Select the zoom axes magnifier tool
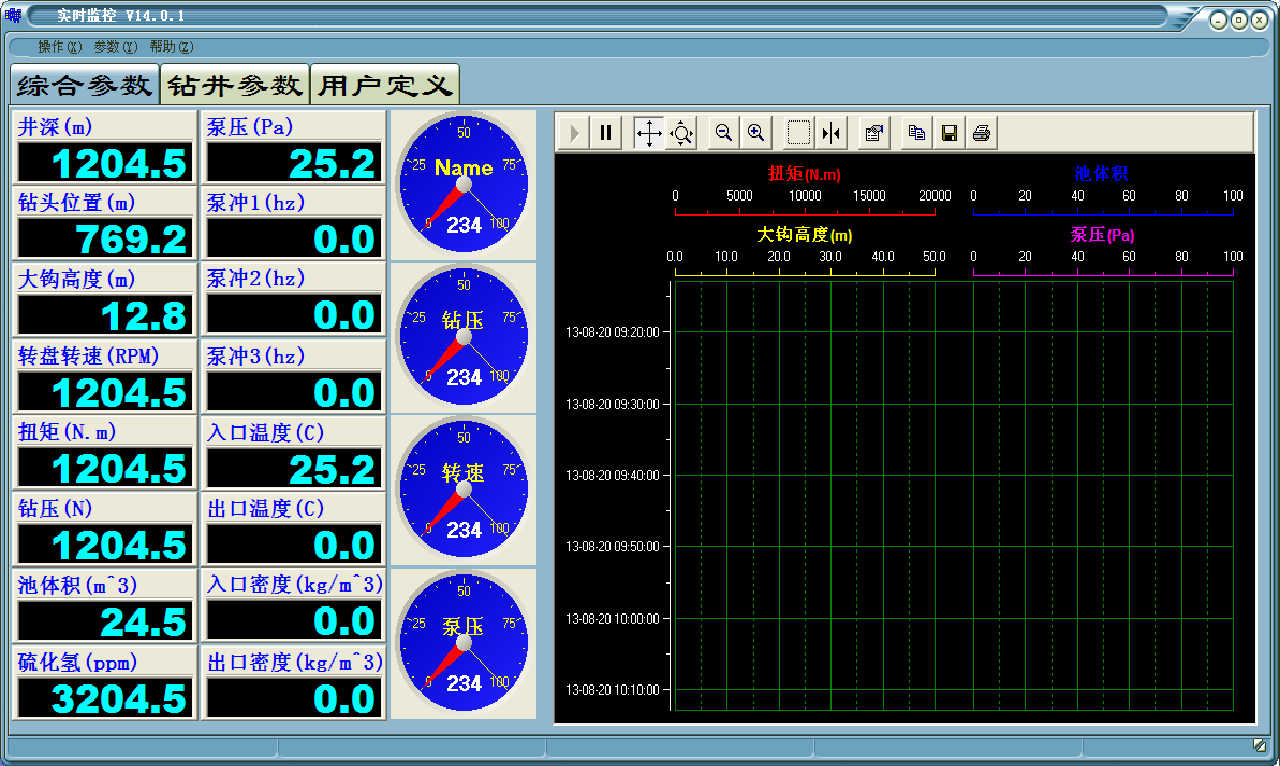This screenshot has height=766, width=1280. pyautogui.click(x=681, y=133)
